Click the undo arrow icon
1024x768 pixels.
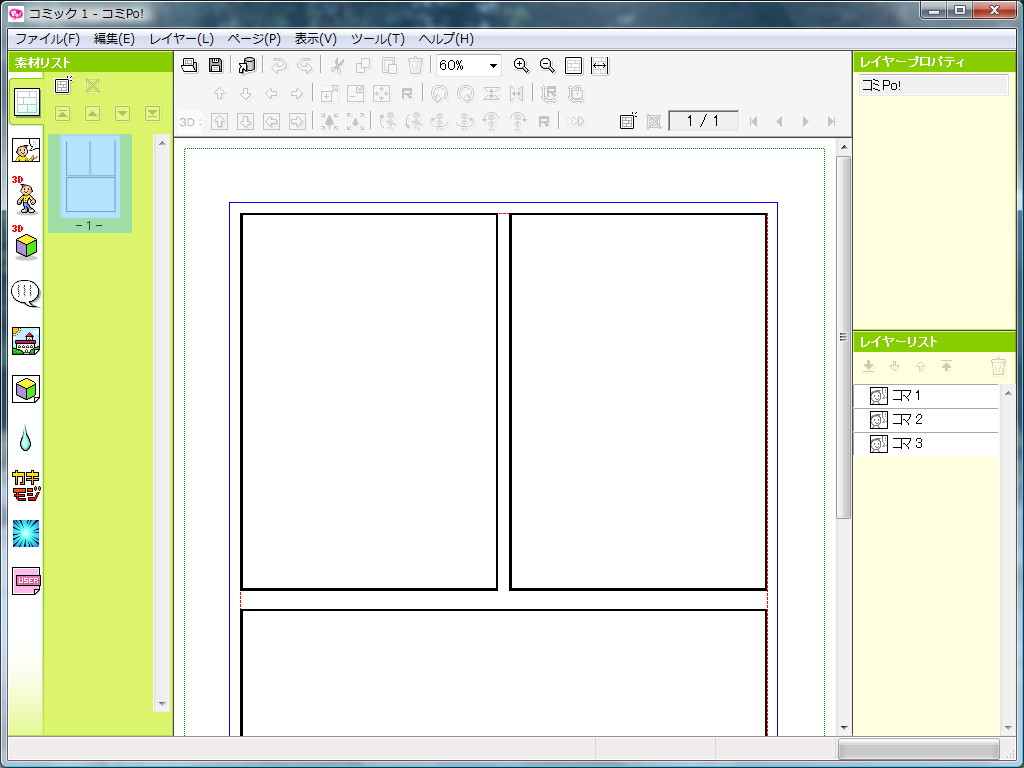tap(279, 65)
